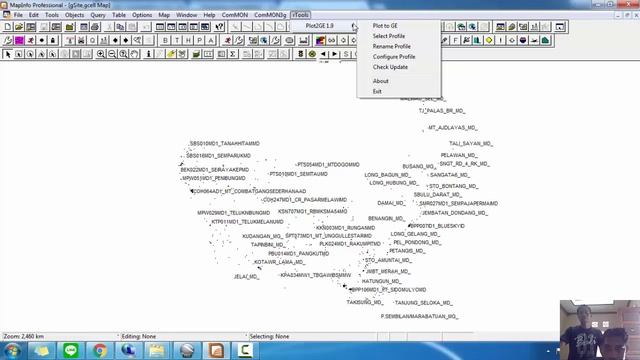Click the H letter toolbar button

point(188,40)
